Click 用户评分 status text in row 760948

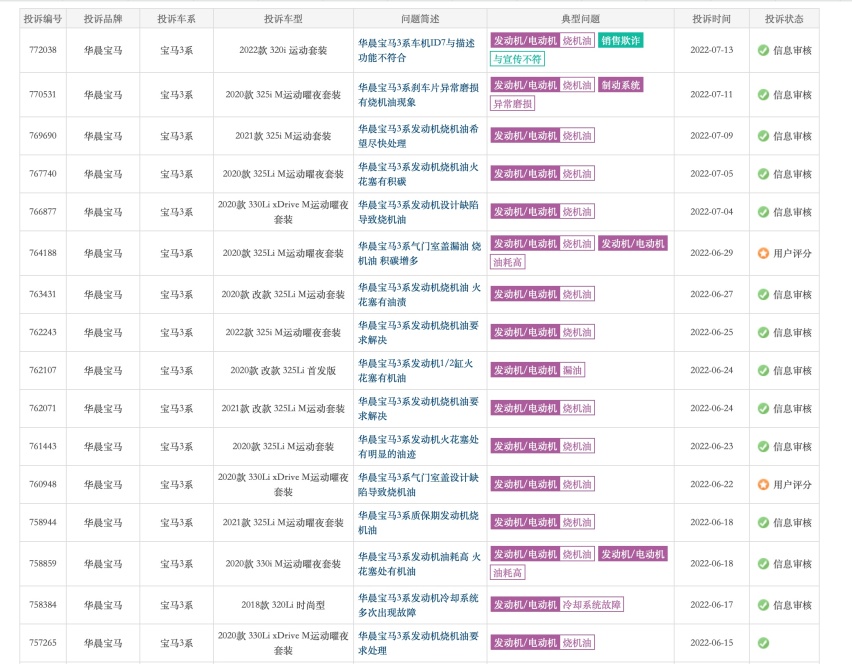pyautogui.click(x=792, y=485)
